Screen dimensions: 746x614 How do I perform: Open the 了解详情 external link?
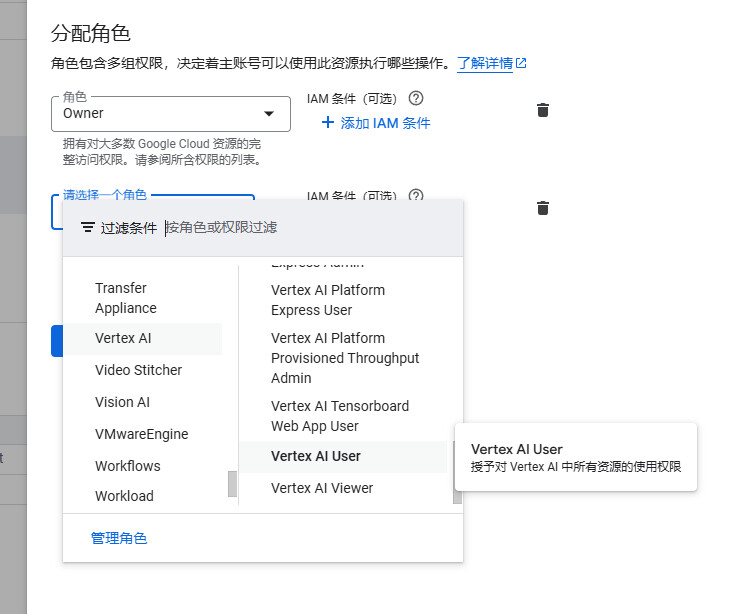491,63
